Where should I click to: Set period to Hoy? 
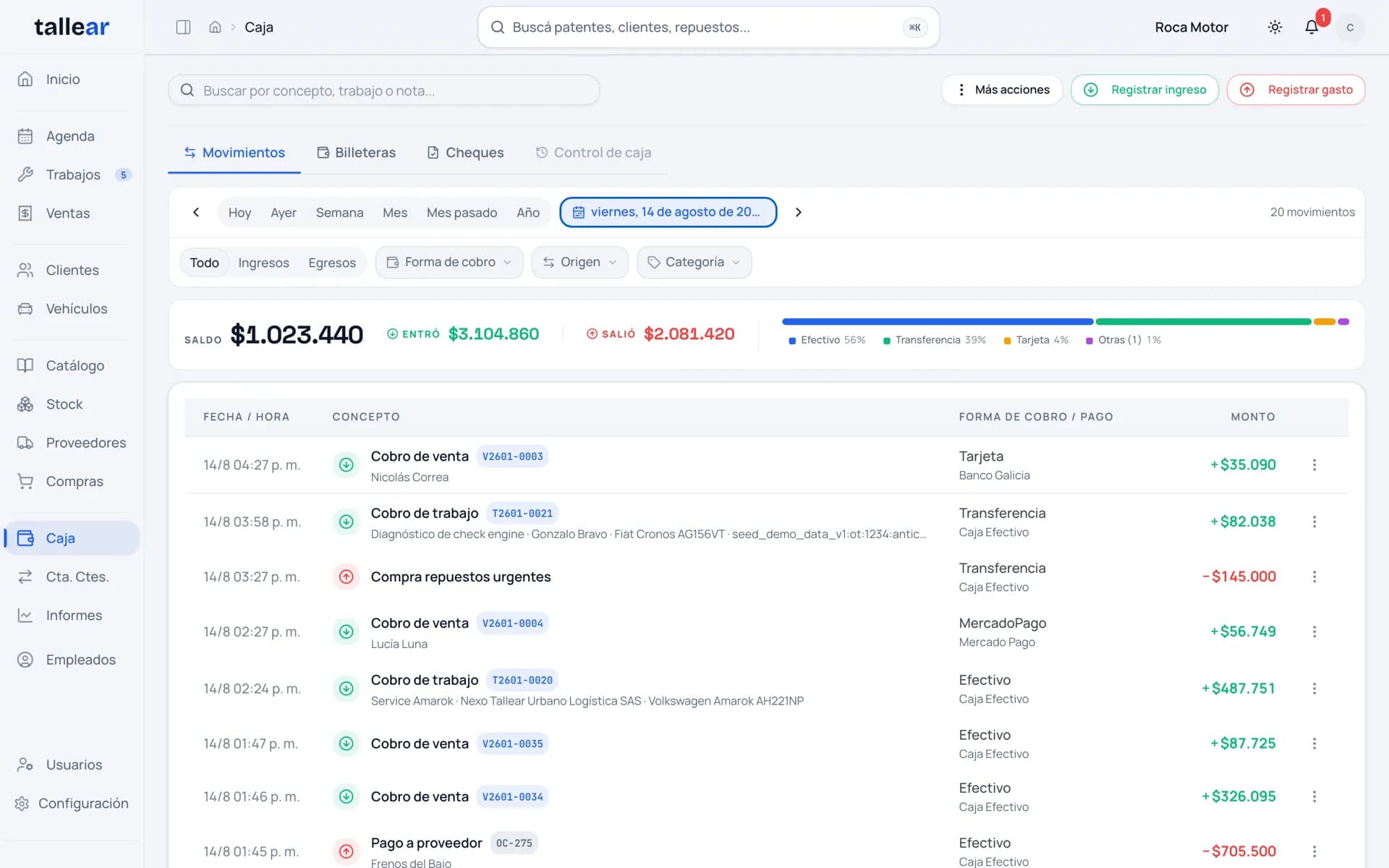tap(239, 213)
